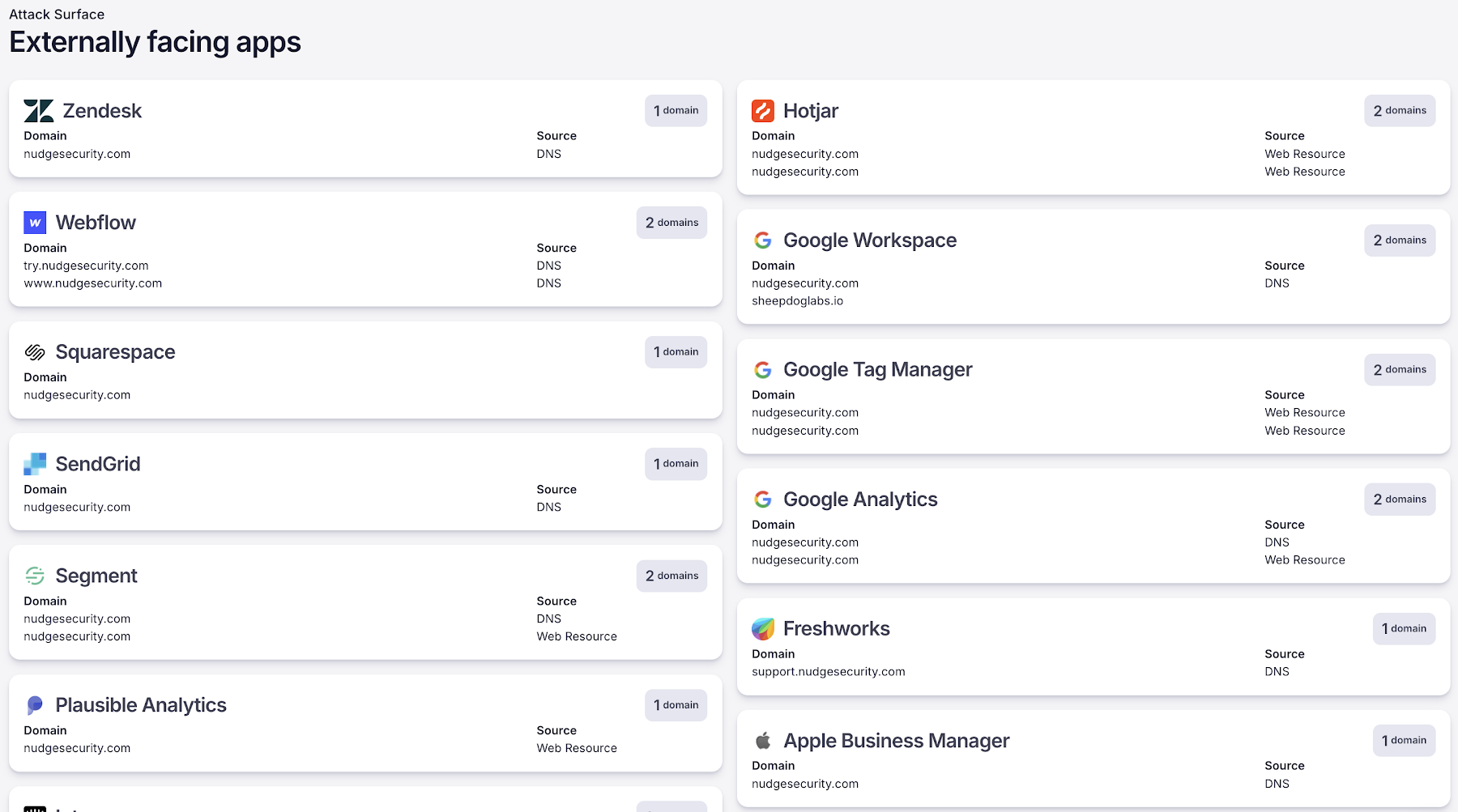1458x812 pixels.
Task: Click www.nudgesecurity.com under Webflow
Action: tap(93, 283)
